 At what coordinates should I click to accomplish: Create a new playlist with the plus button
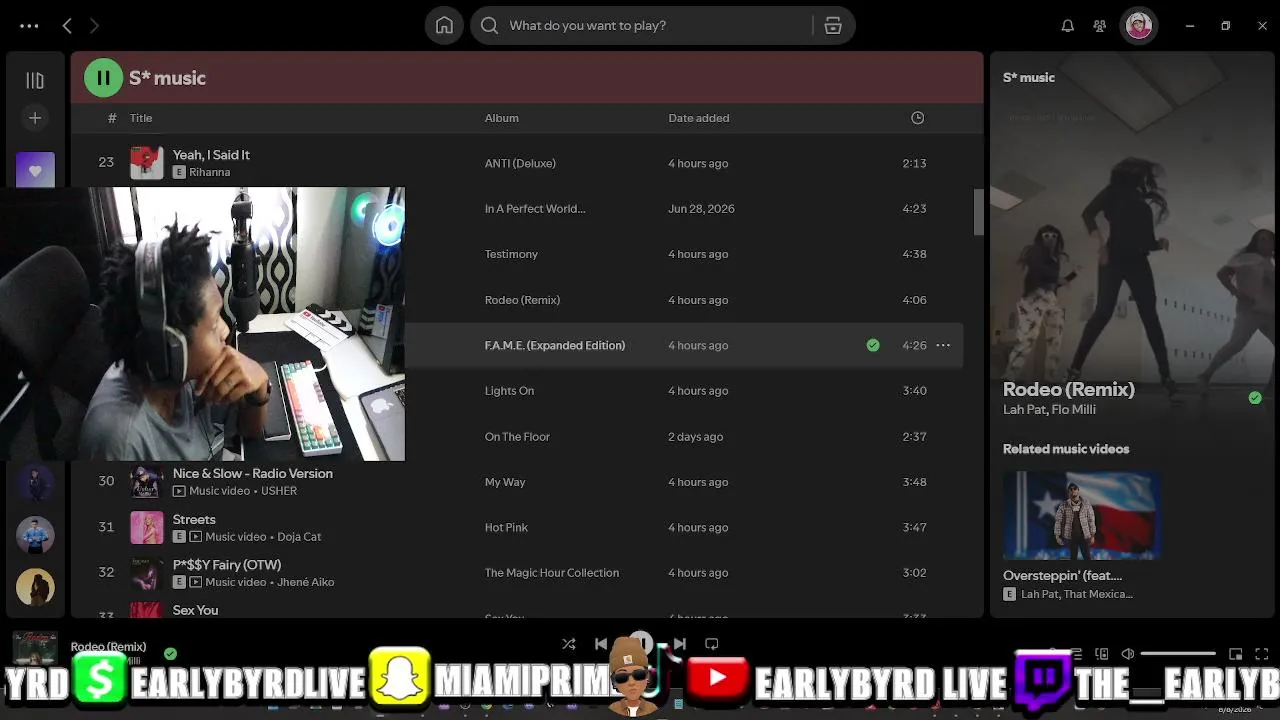coord(35,118)
